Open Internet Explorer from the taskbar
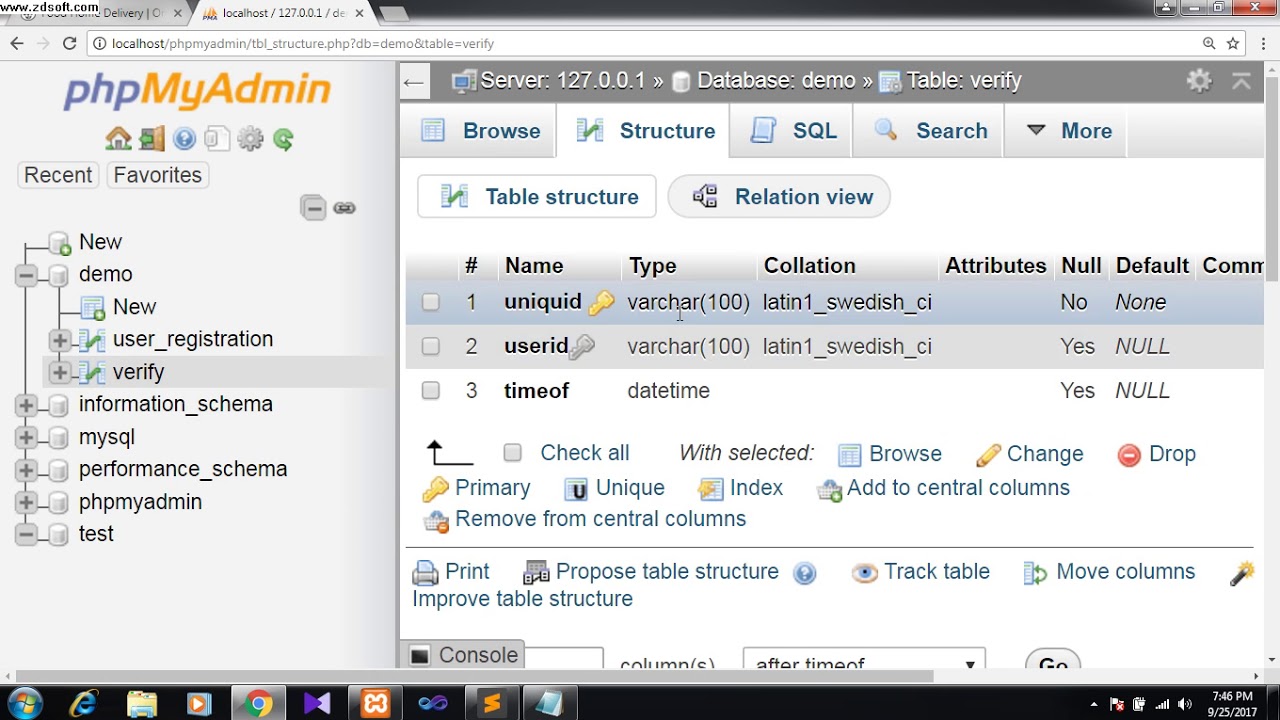 pyautogui.click(x=84, y=704)
